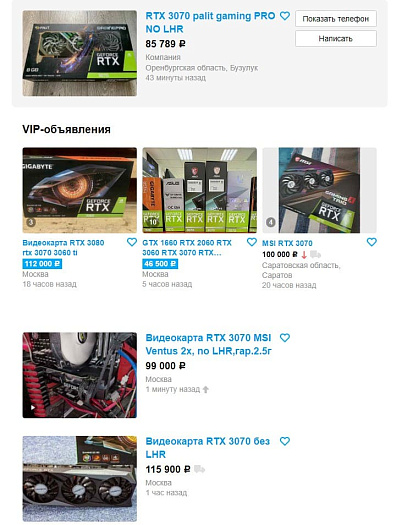Toggle favorite heart on Gigabyte RTX 3080 listing
Image resolution: width=402 pixels, height=525 pixels.
coord(132,242)
